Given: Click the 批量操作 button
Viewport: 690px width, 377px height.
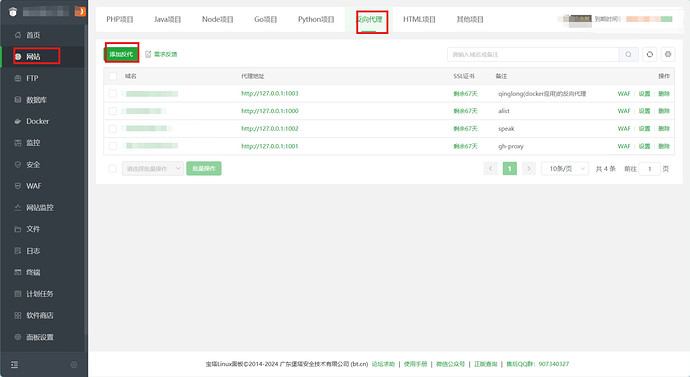Looking at the screenshot, I should click(x=204, y=168).
